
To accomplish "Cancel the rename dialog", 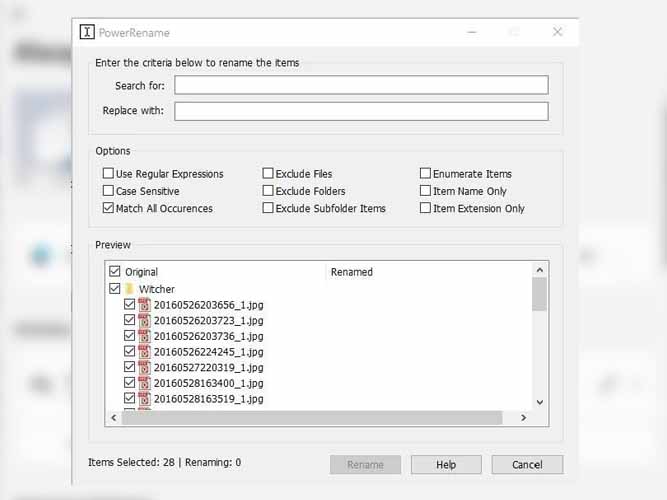I will pos(527,465).
